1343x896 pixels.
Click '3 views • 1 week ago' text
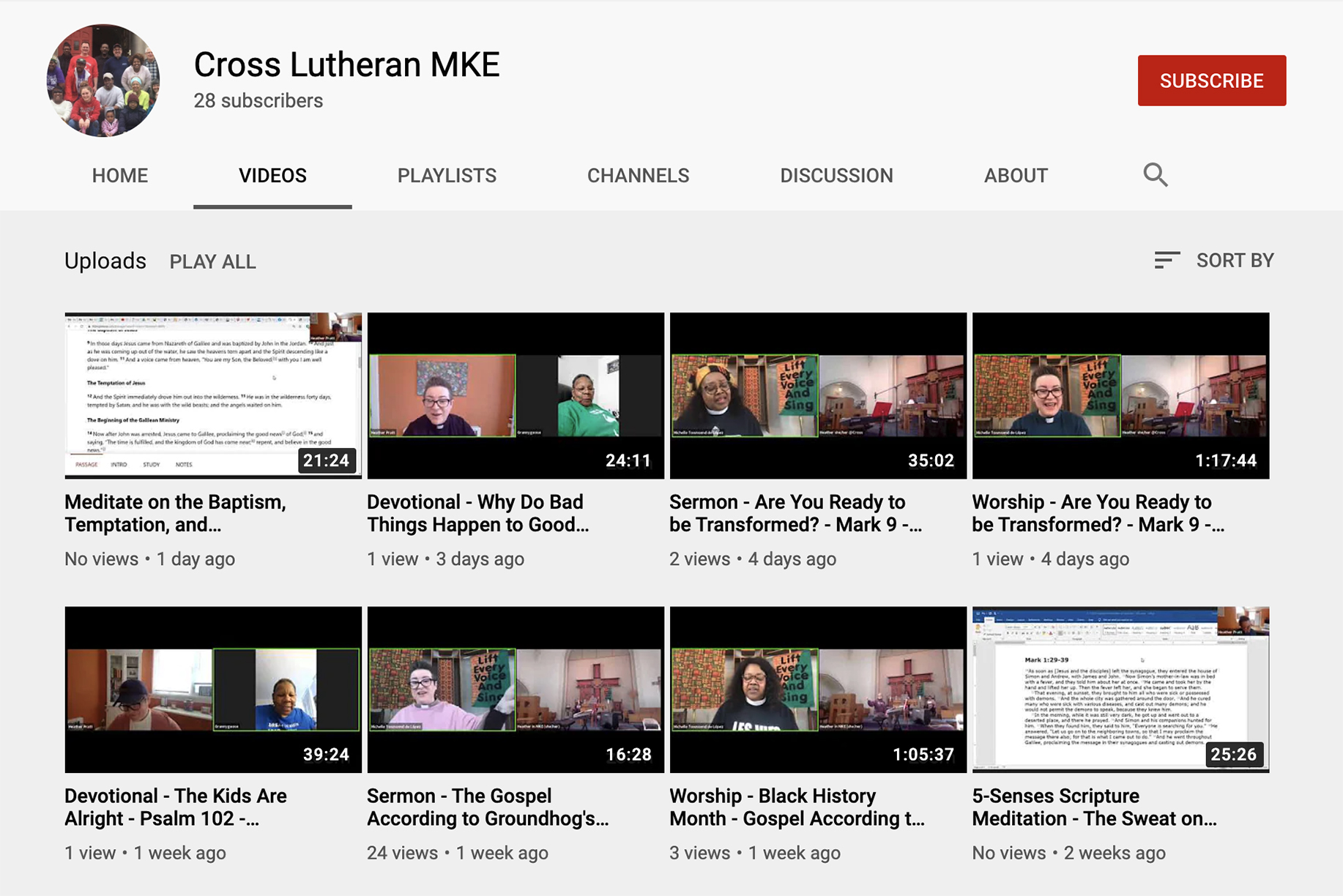click(755, 853)
